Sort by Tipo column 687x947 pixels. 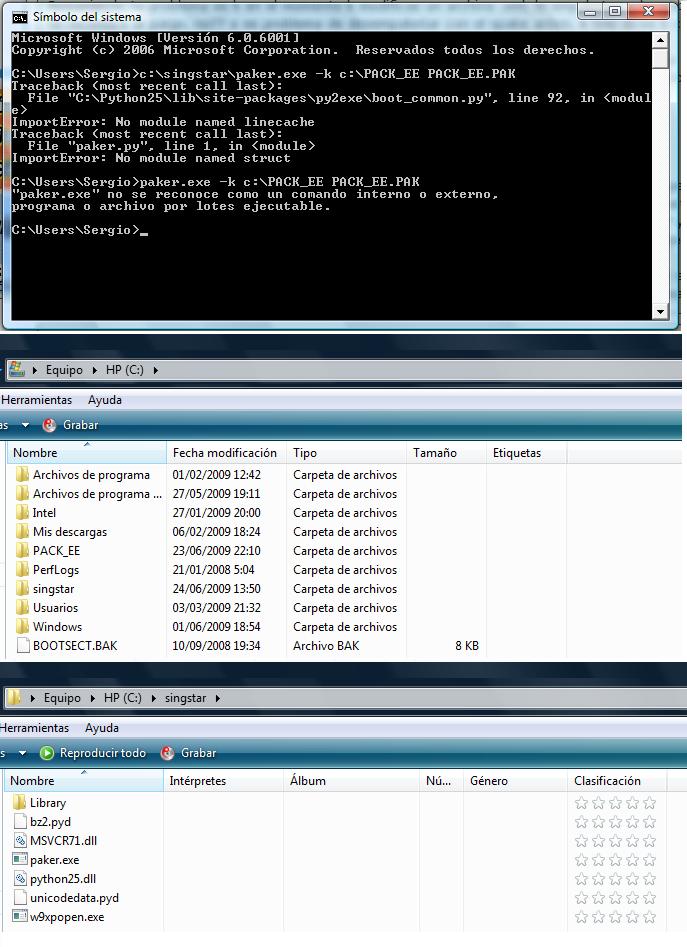pos(346,452)
